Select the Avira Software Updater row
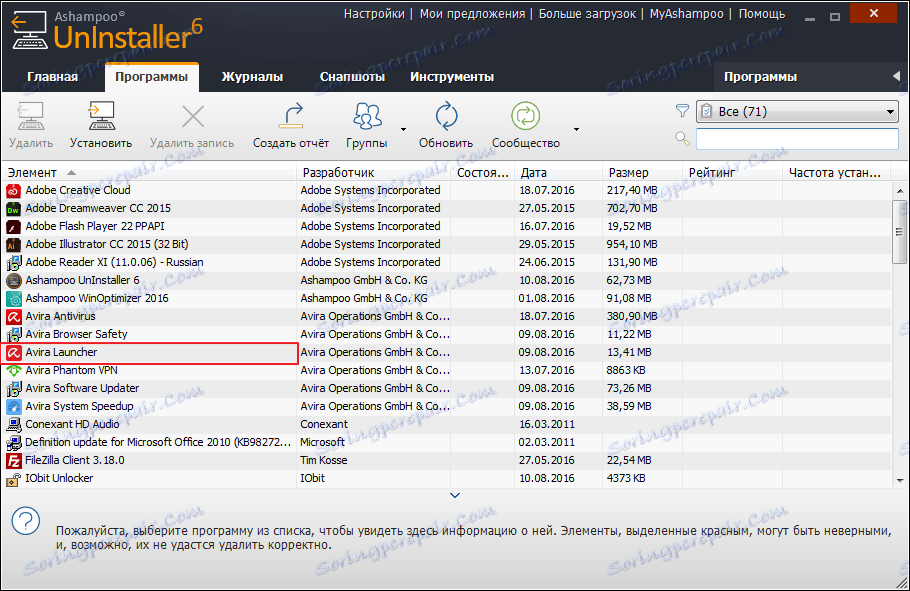910x591 pixels. pos(446,388)
